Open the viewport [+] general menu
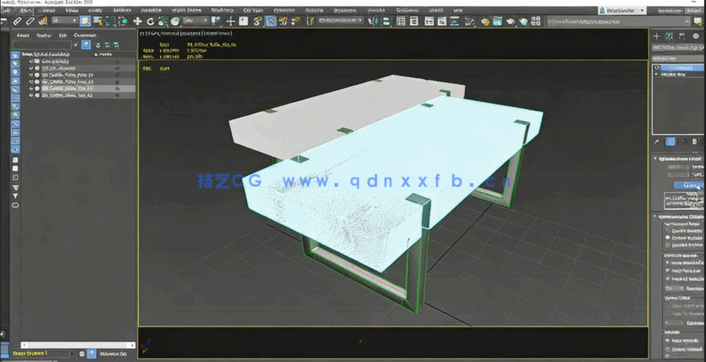The image size is (706, 362). (x=142, y=33)
